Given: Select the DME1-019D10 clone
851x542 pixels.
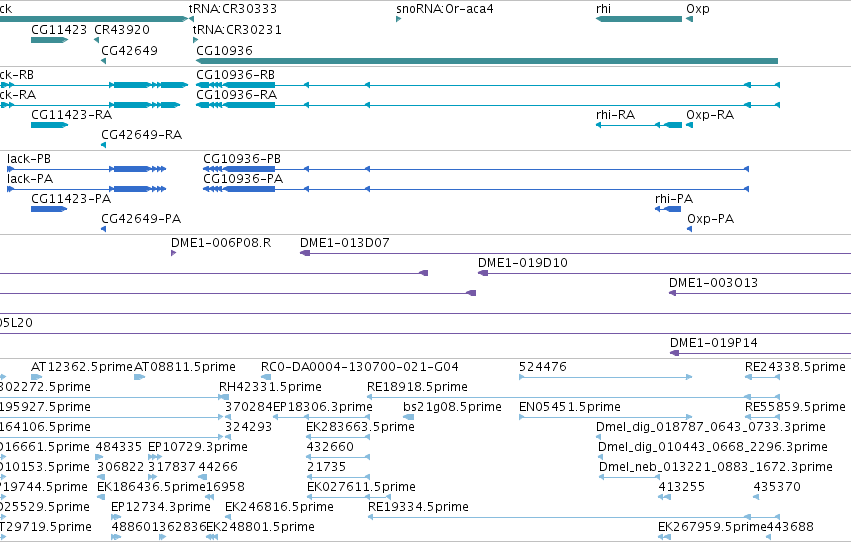Looking at the screenshot, I should pos(664,273).
